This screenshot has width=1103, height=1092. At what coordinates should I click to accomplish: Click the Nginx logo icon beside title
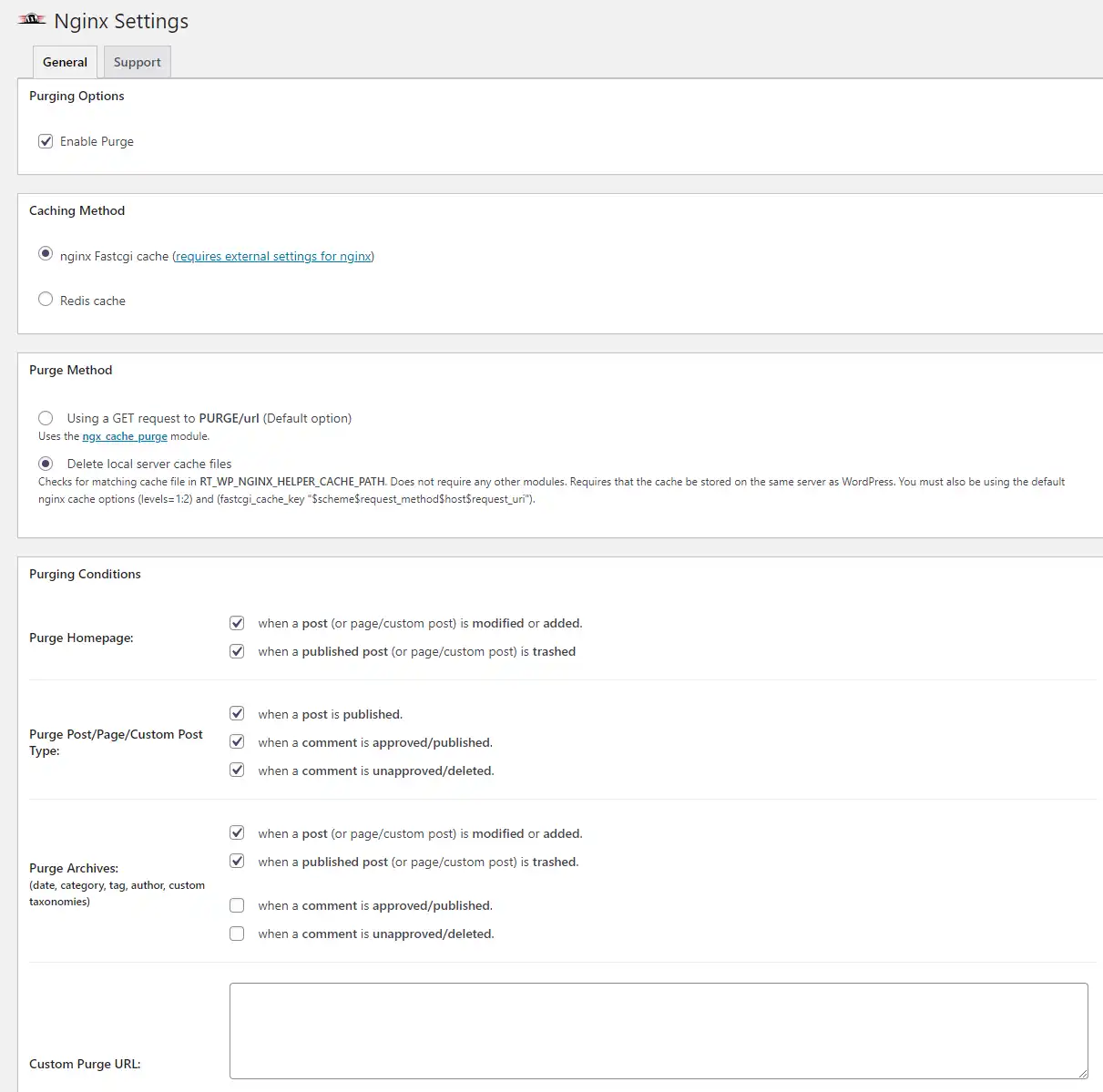[x=32, y=19]
